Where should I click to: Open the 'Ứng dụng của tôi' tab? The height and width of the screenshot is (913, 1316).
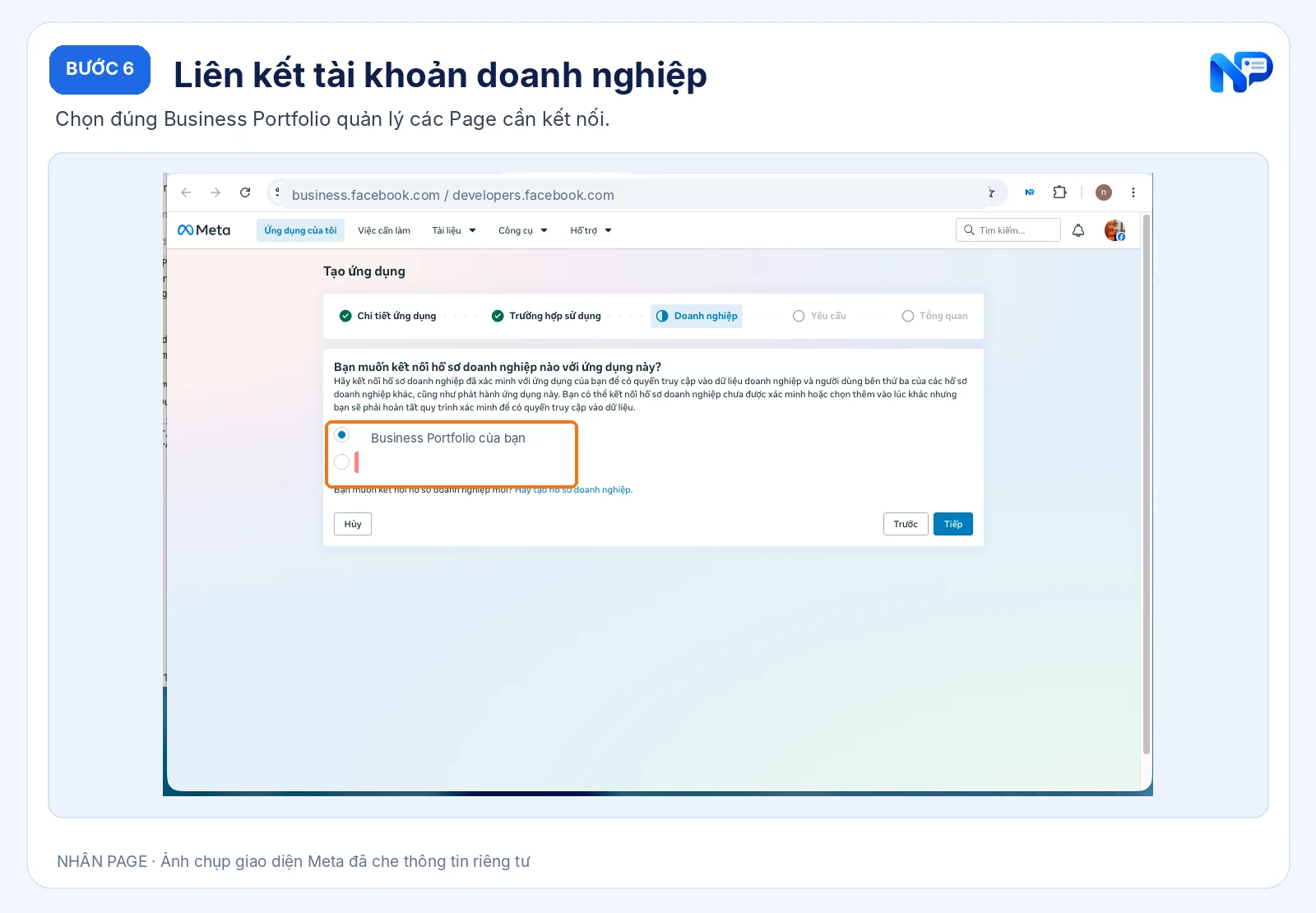[x=300, y=230]
